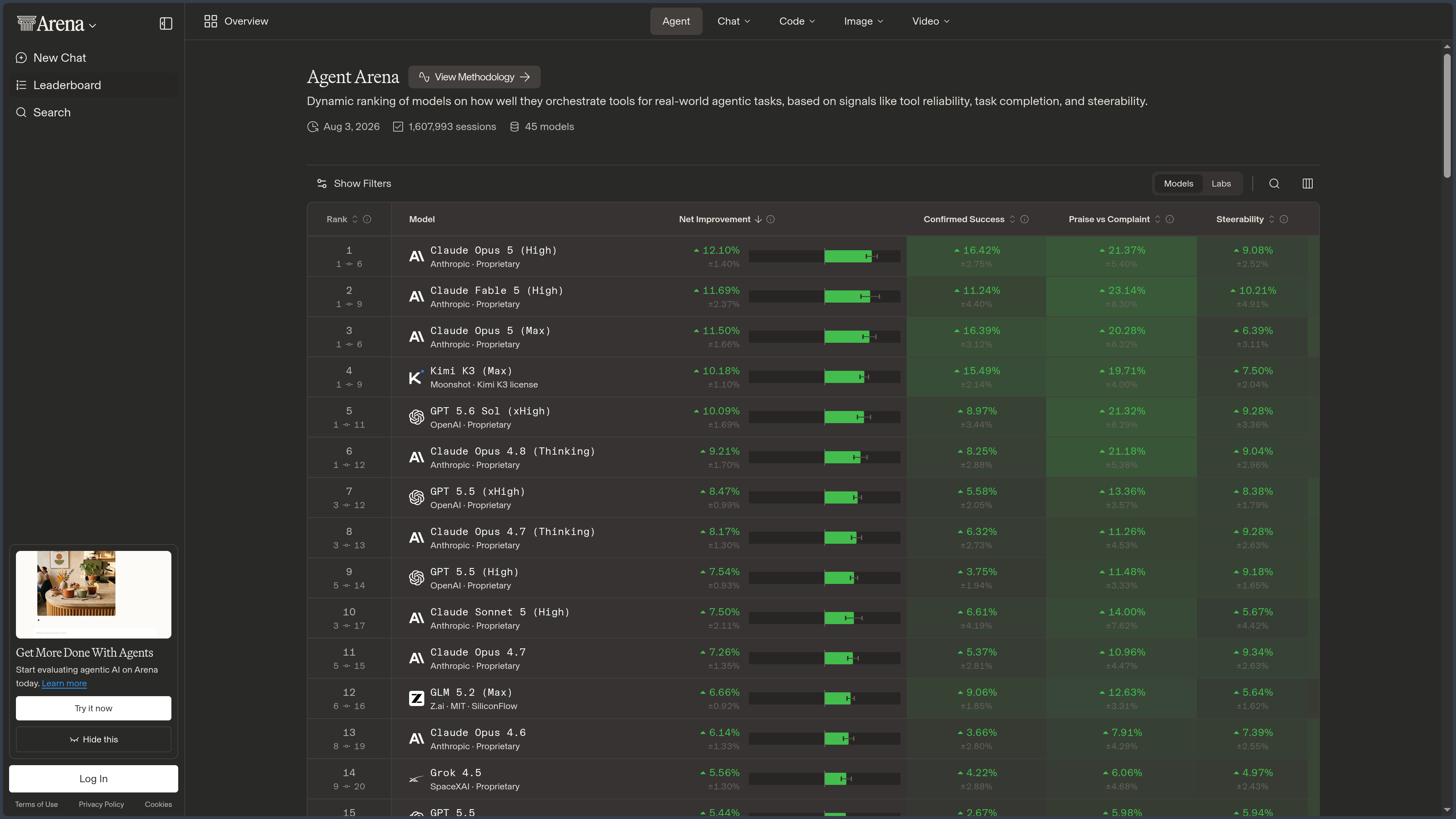Viewport: 1456px width, 819px height.
Task: Click Net Improvement bar for Claude Opus 5 (High)
Action: (825, 257)
